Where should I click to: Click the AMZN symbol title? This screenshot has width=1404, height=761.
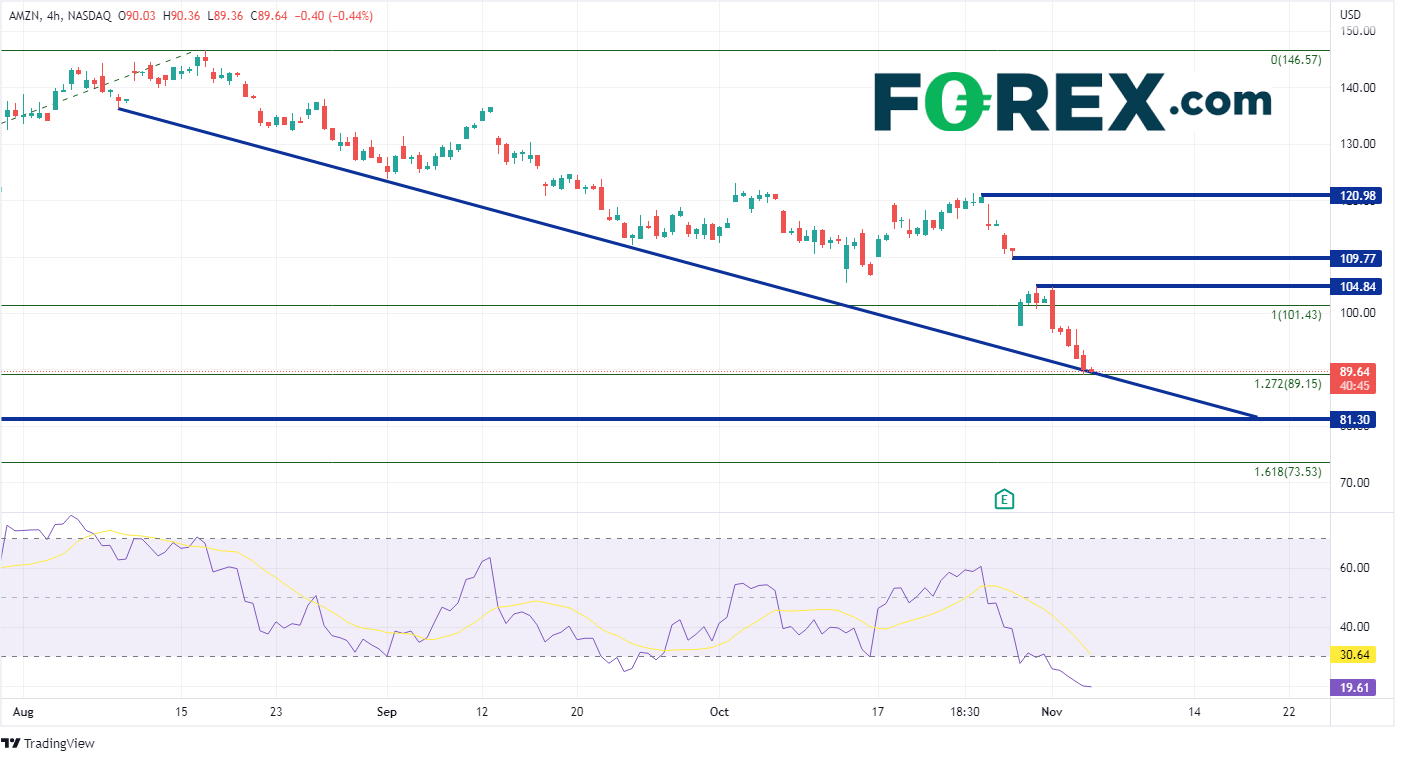pos(26,15)
